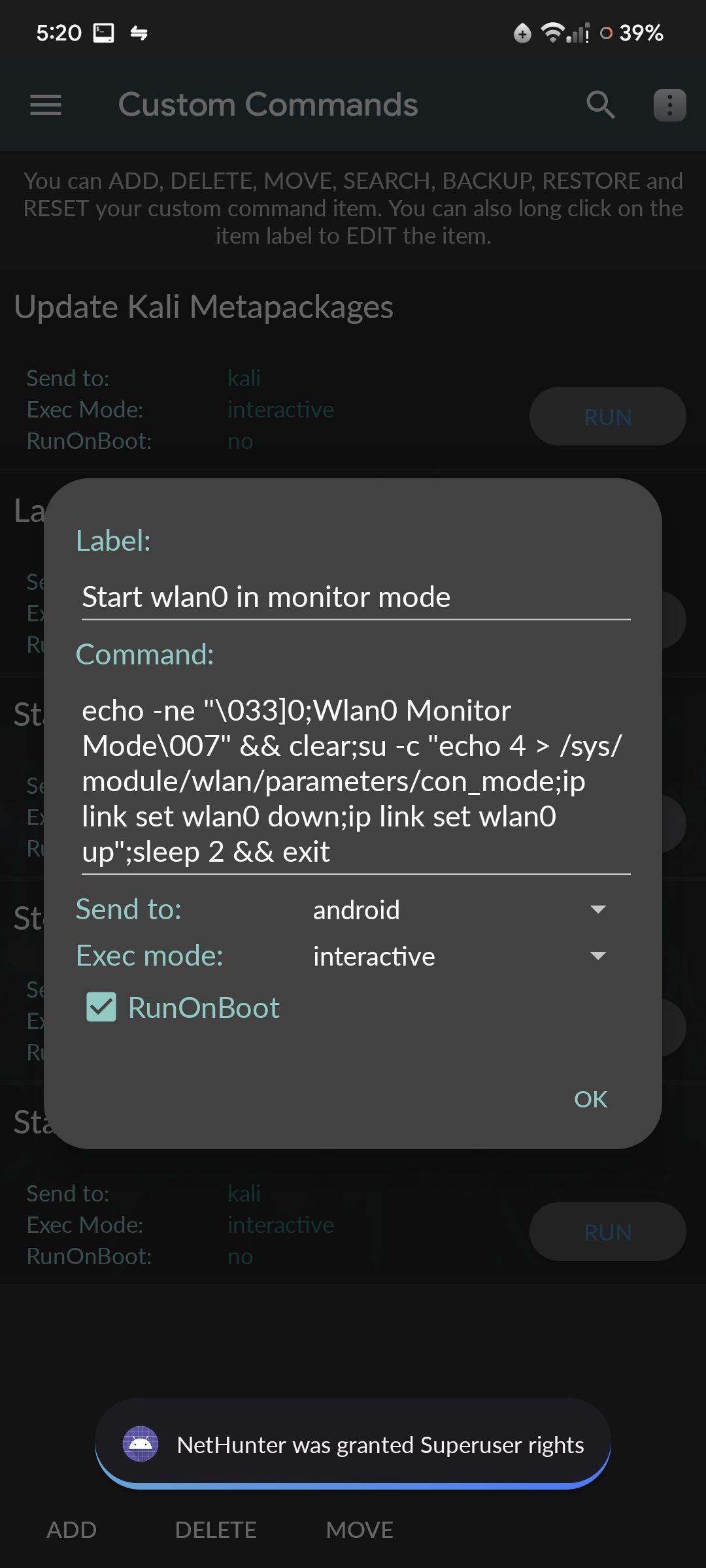The height and width of the screenshot is (1568, 706).
Task: Tap the terminal icon in status bar
Action: tap(104, 33)
